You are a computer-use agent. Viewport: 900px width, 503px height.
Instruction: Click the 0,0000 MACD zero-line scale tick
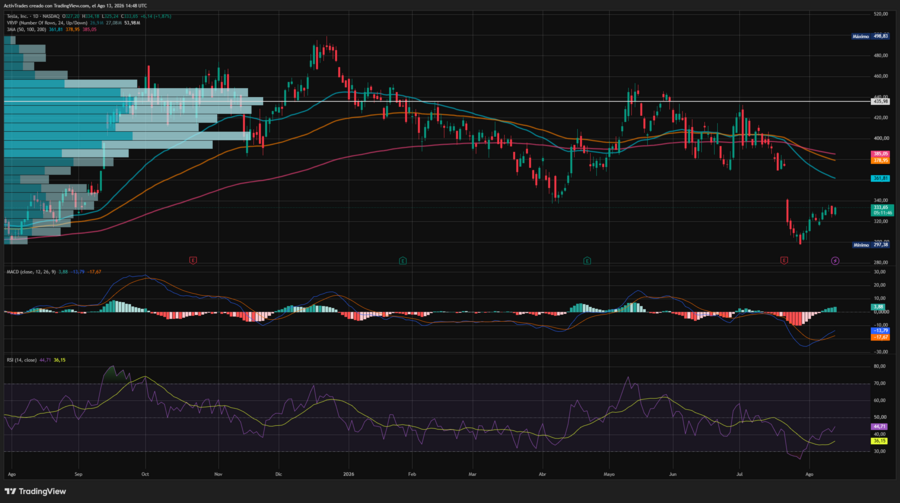[x=880, y=312]
